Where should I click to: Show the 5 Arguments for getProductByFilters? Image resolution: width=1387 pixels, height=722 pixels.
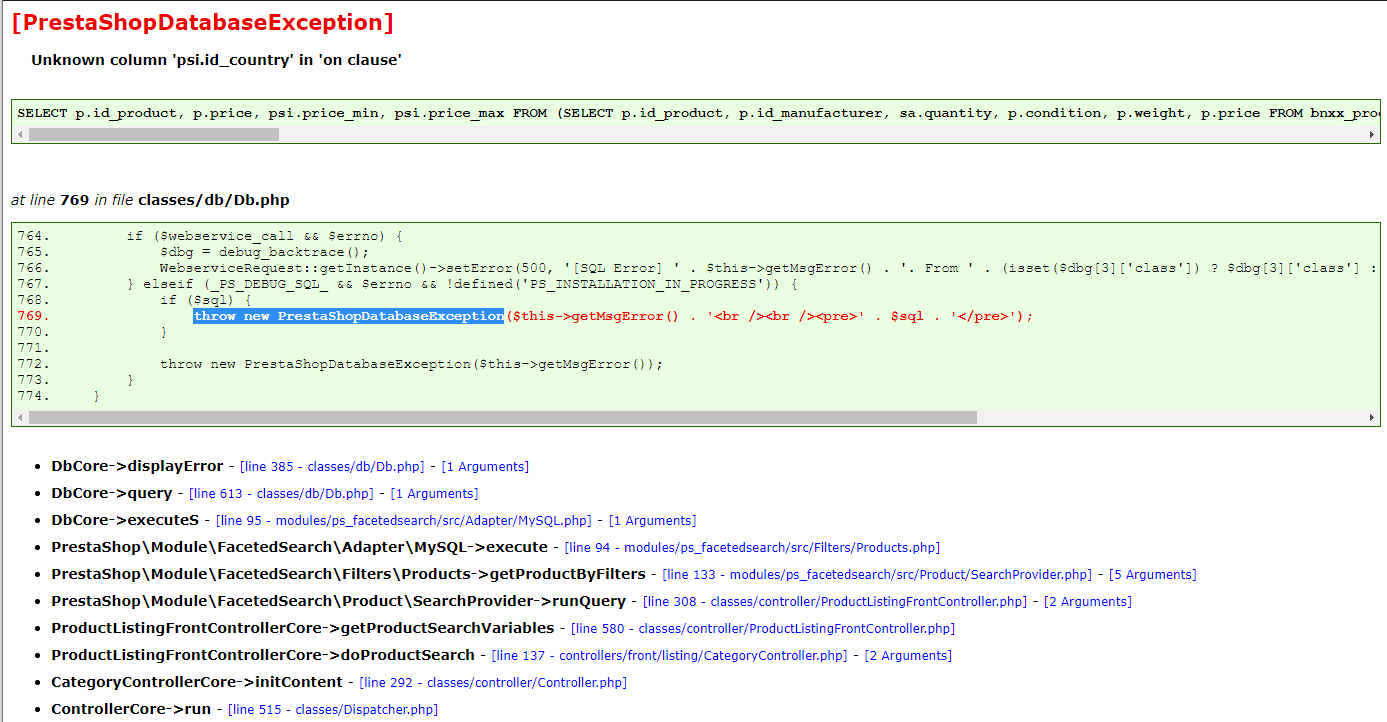click(1152, 575)
